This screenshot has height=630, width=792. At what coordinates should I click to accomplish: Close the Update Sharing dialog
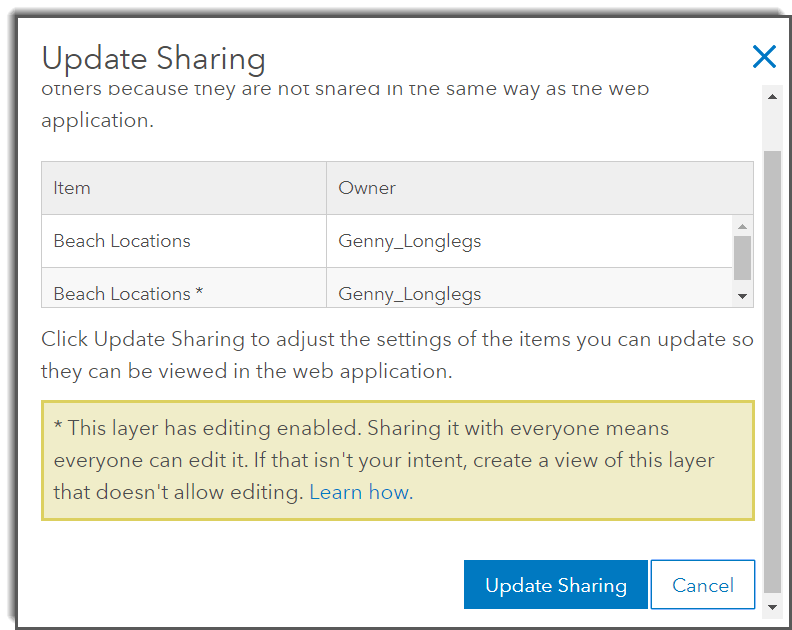tap(764, 57)
